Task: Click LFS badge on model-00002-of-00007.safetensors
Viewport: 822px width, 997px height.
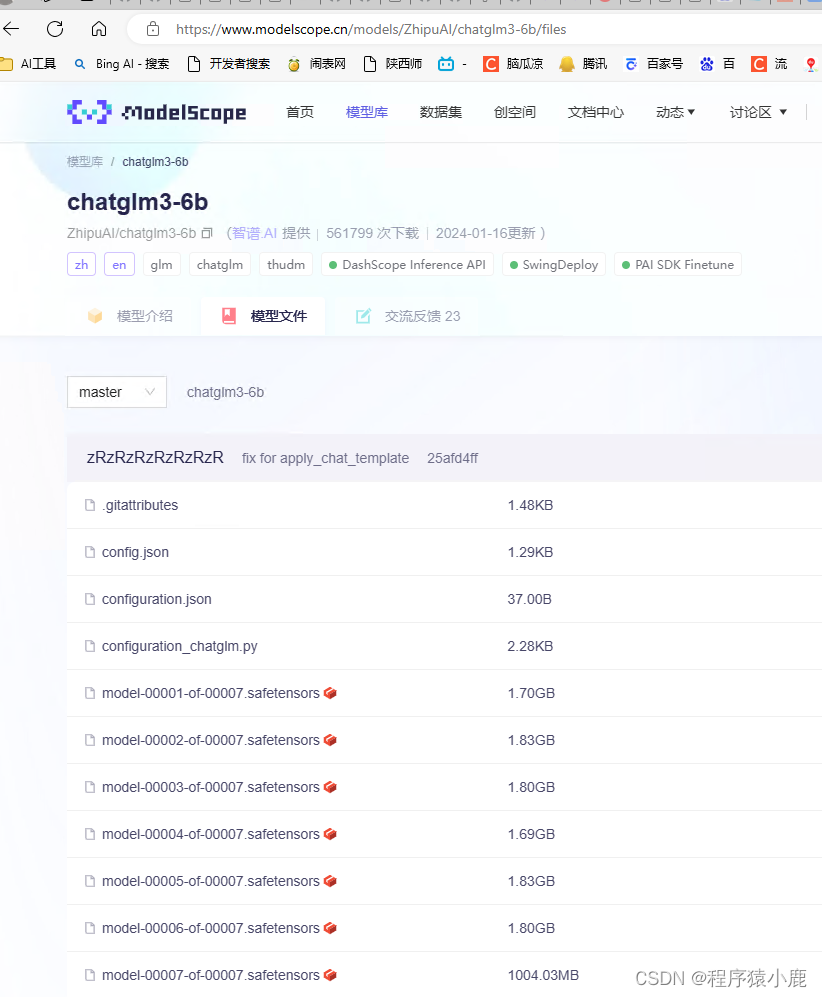Action: click(x=330, y=740)
